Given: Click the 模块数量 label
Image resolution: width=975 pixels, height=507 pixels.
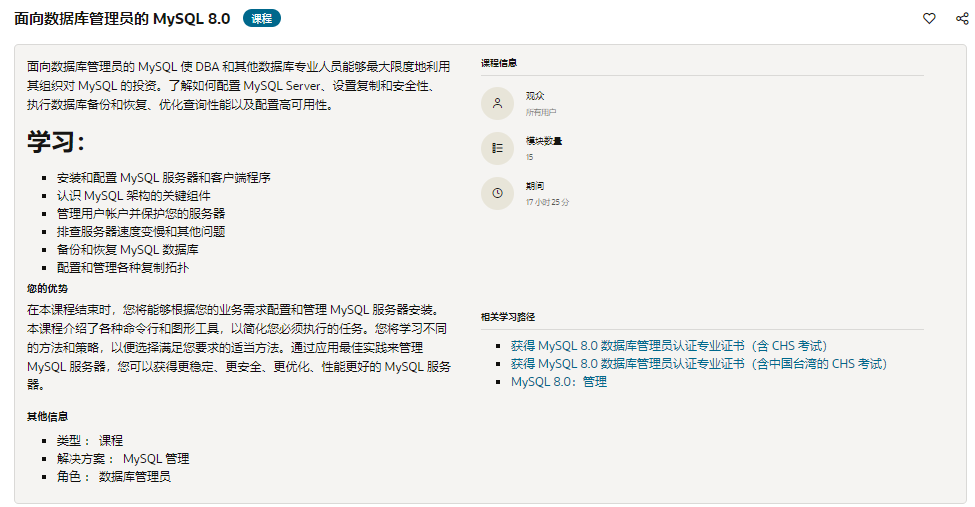Looking at the screenshot, I should coord(543,141).
